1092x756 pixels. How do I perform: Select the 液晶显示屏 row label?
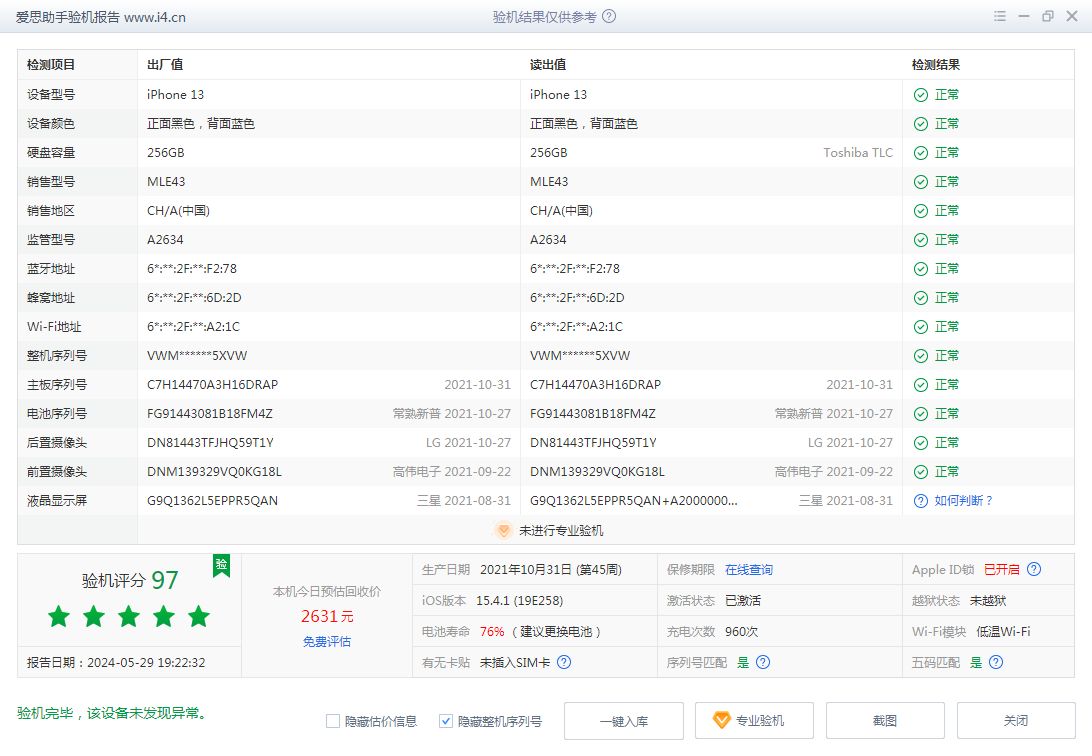(56, 501)
